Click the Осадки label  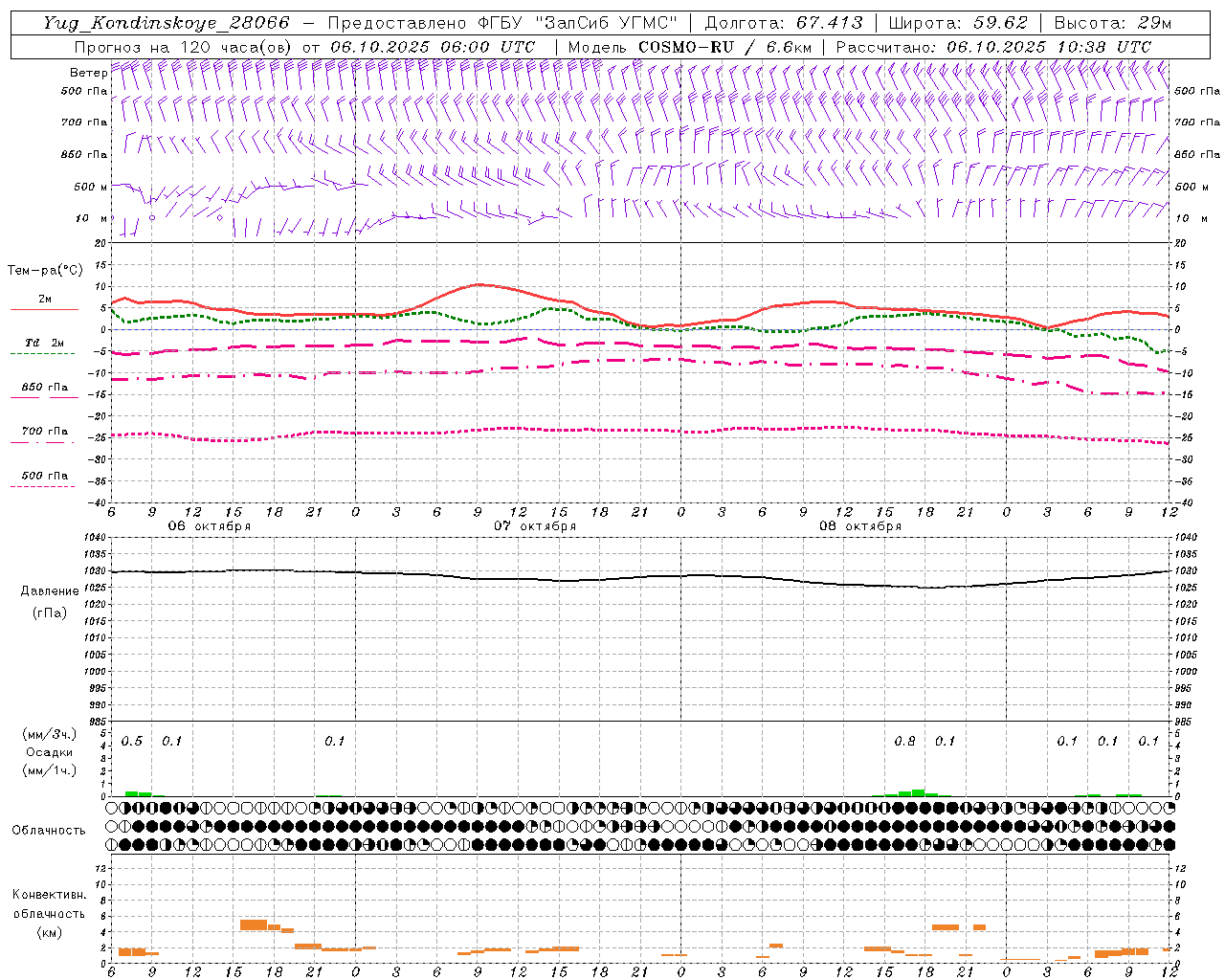50,752
